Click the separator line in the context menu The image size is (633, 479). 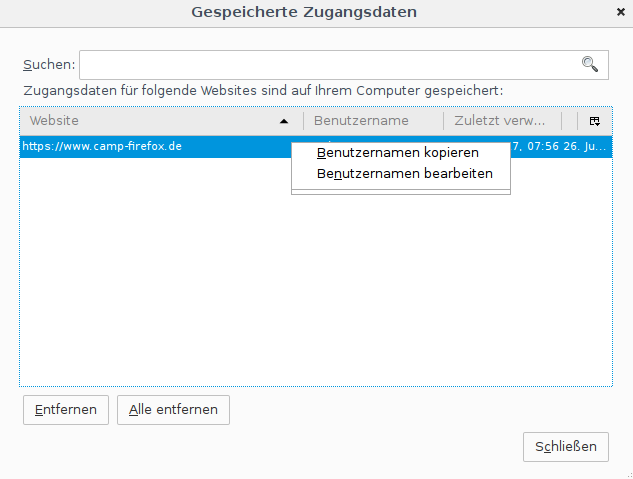coord(401,187)
